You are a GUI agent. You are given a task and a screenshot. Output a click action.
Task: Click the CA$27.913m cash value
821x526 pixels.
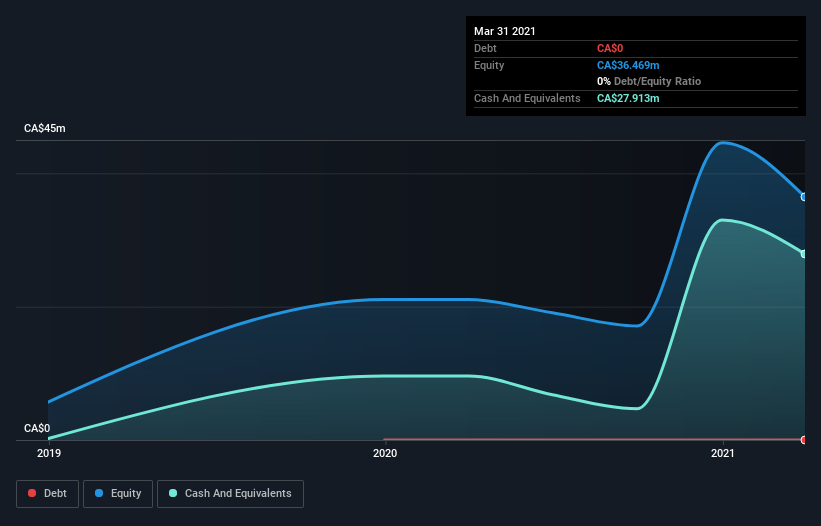[628, 98]
